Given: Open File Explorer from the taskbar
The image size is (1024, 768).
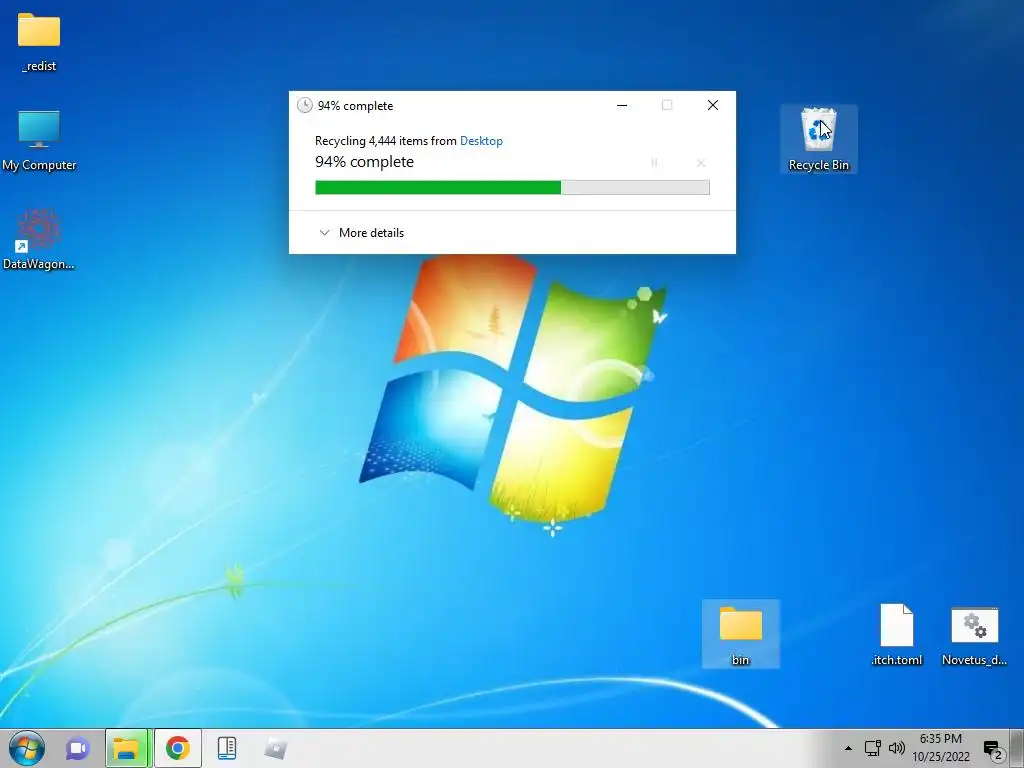Looking at the screenshot, I should click(127, 748).
